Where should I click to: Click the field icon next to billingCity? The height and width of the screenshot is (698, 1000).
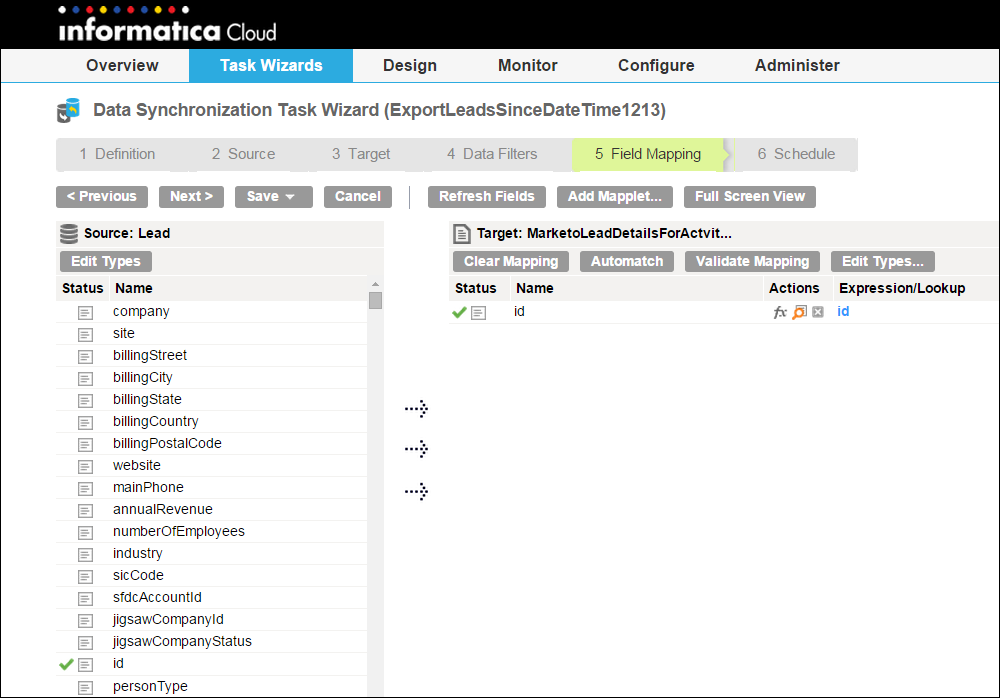point(85,378)
